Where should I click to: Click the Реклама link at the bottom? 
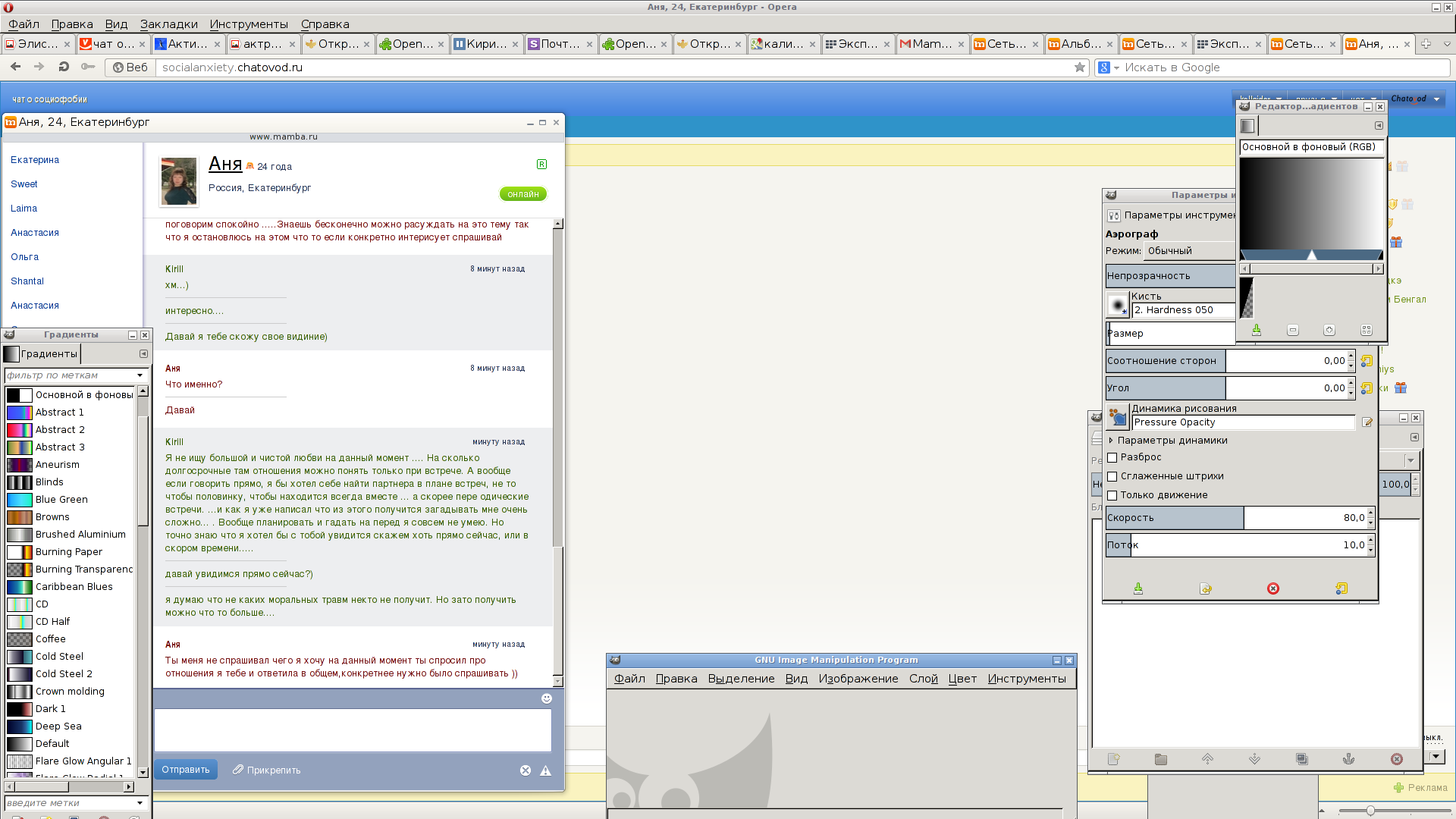point(1421,788)
